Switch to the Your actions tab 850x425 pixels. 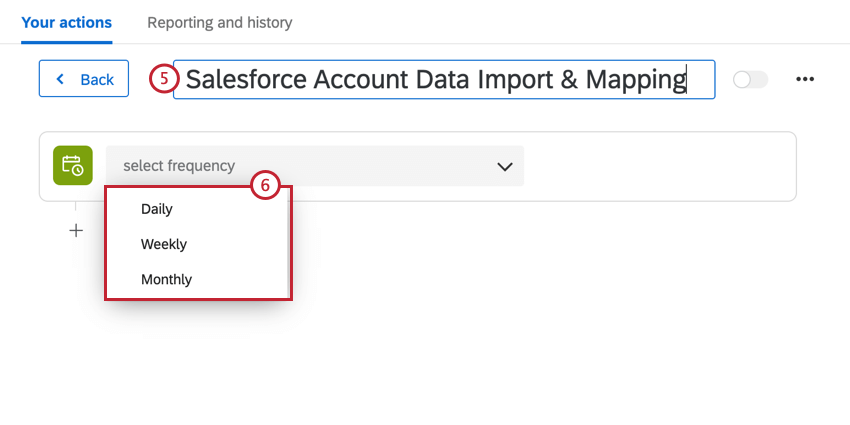67,23
